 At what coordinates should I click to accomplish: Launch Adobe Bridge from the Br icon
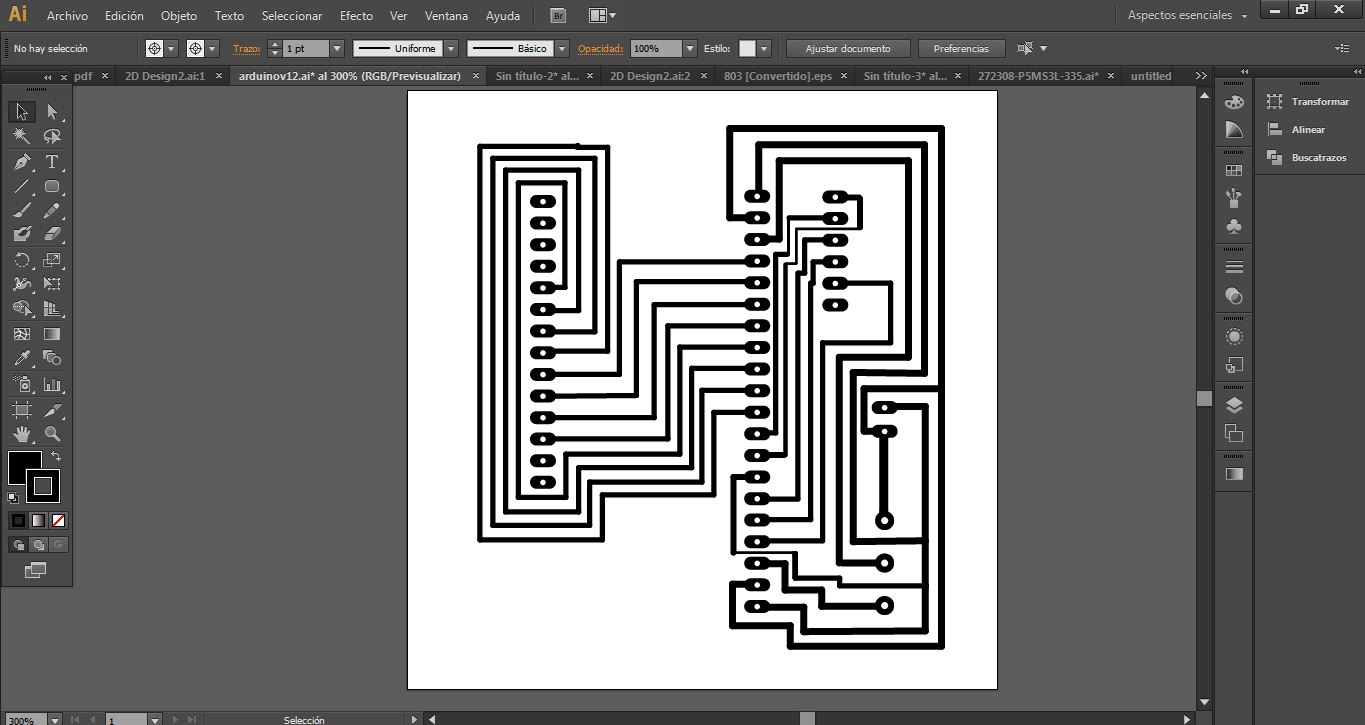point(559,16)
